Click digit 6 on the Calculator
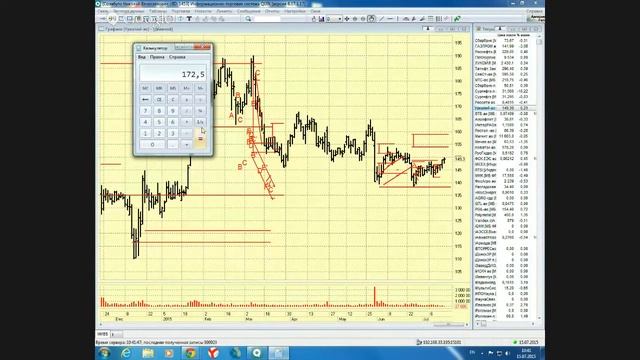This screenshot has height=360, width=640. pos(173,122)
